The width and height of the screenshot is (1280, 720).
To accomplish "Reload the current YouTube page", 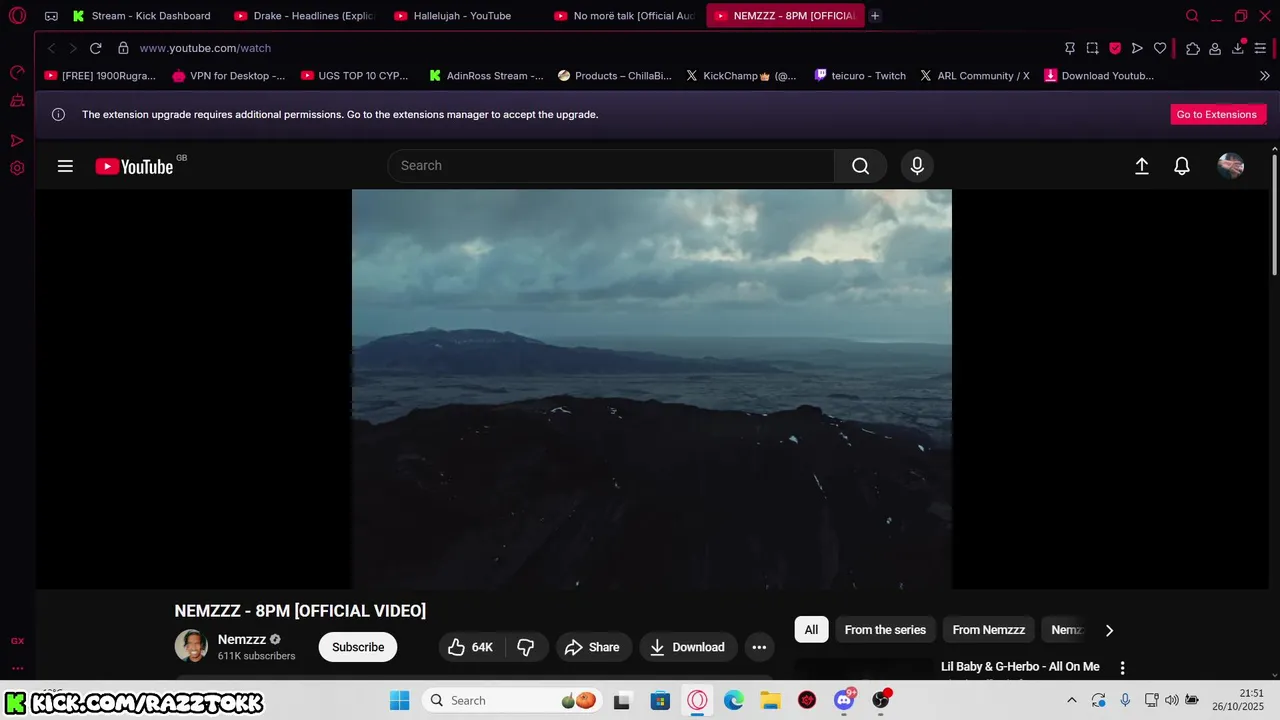I will (96, 48).
